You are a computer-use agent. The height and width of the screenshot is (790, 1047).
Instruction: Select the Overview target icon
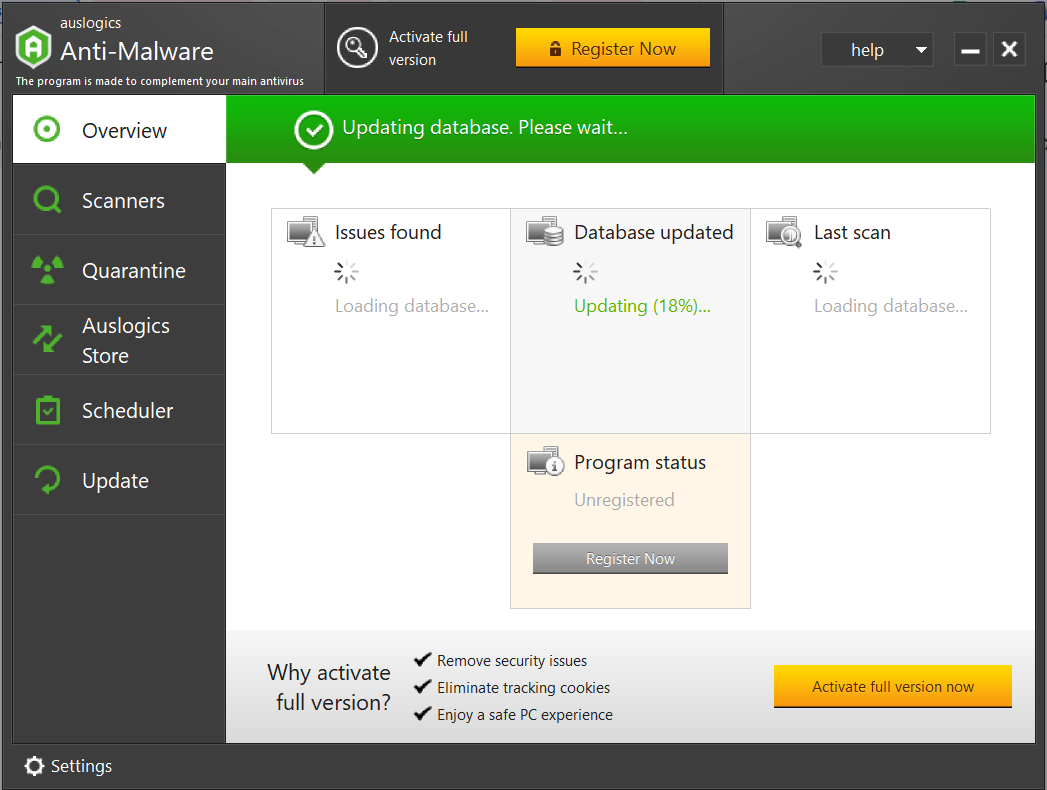47,129
